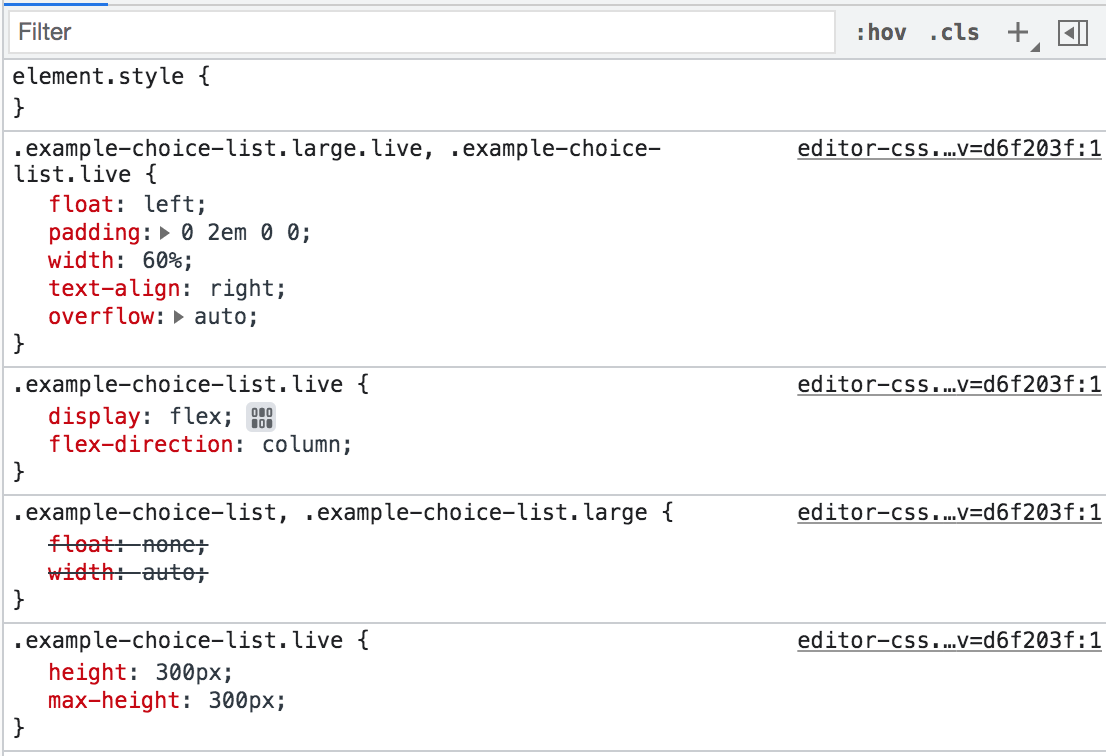Viewport: 1106px width, 756px height.
Task: Open the editor-css source link for .example-choice-list.large.live rule
Action: pos(949,148)
